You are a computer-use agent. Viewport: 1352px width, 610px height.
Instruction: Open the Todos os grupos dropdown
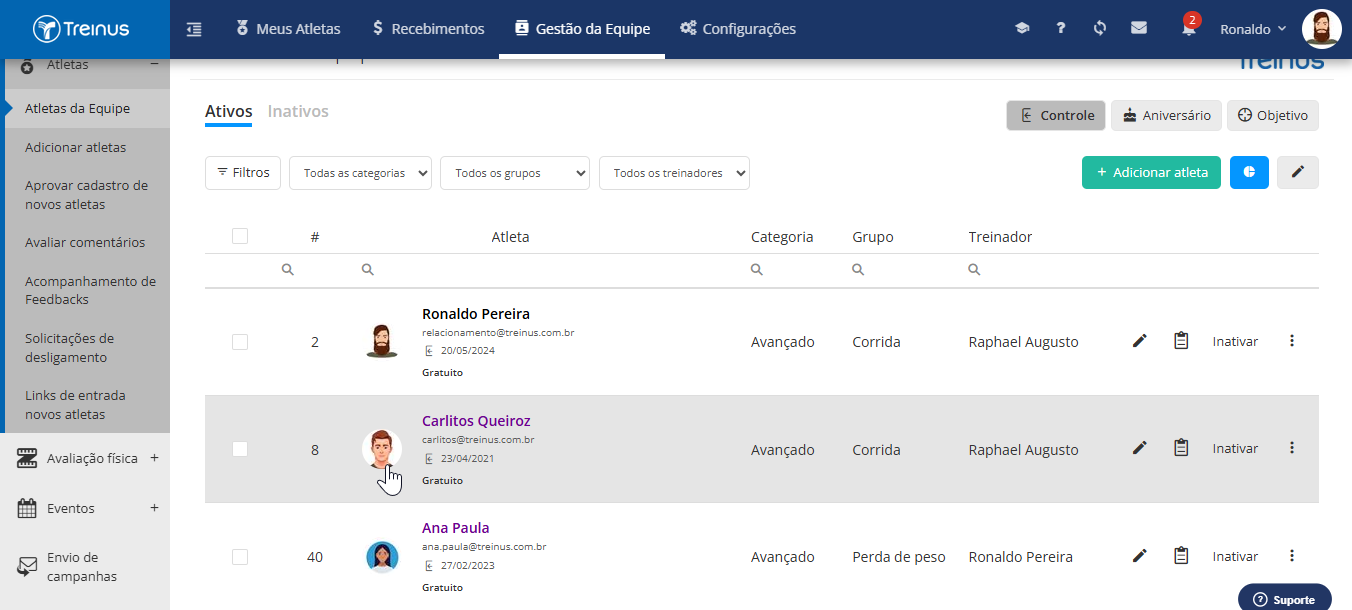tap(515, 173)
